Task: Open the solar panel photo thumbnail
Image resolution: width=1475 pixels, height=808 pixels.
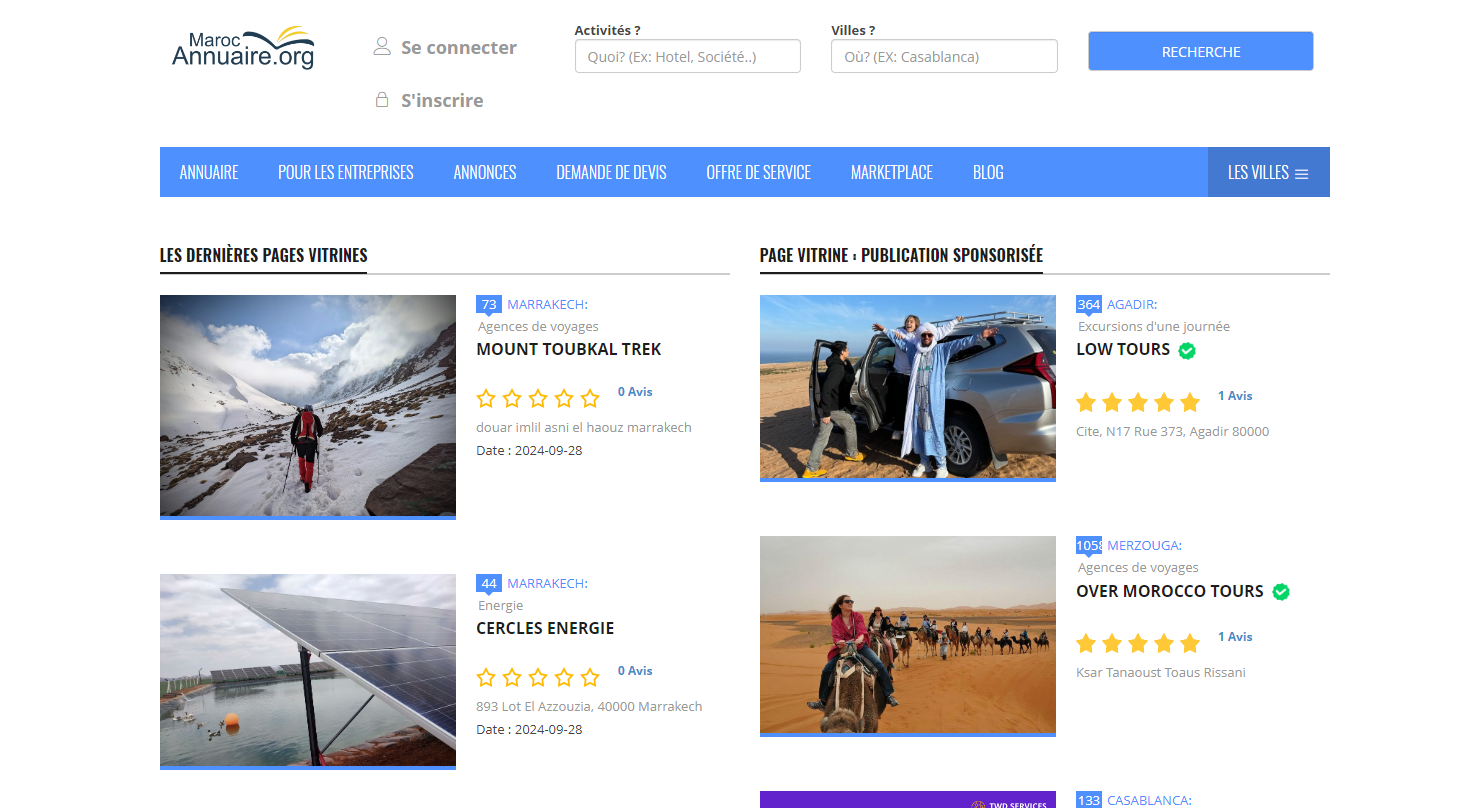Action: [x=308, y=671]
